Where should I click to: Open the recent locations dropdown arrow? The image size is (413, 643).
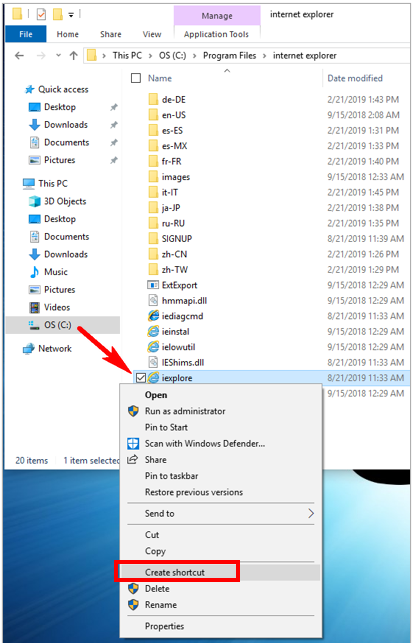click(x=58, y=55)
